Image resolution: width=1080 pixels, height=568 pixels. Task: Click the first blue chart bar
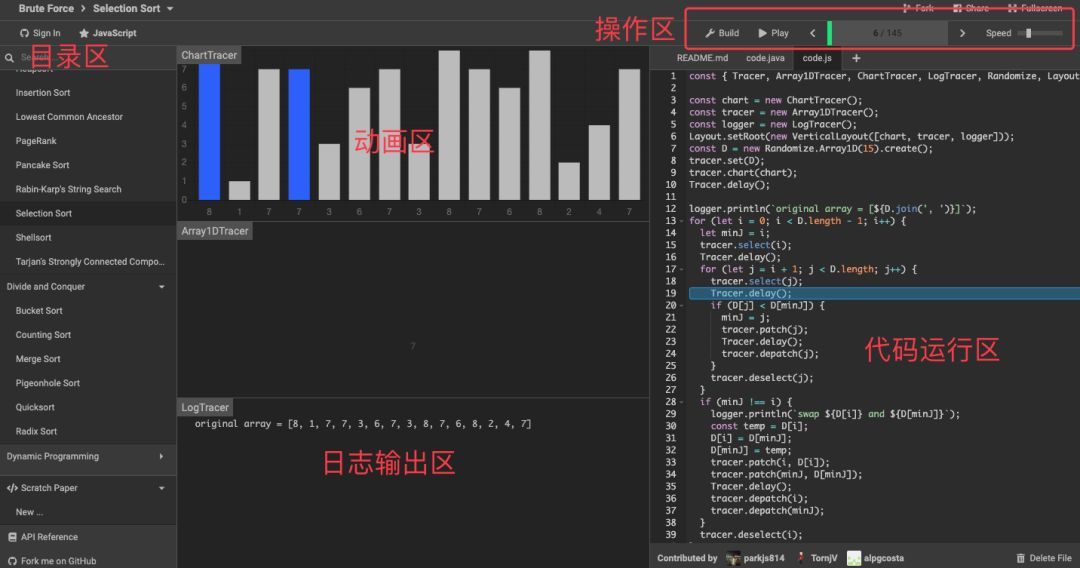(209, 132)
